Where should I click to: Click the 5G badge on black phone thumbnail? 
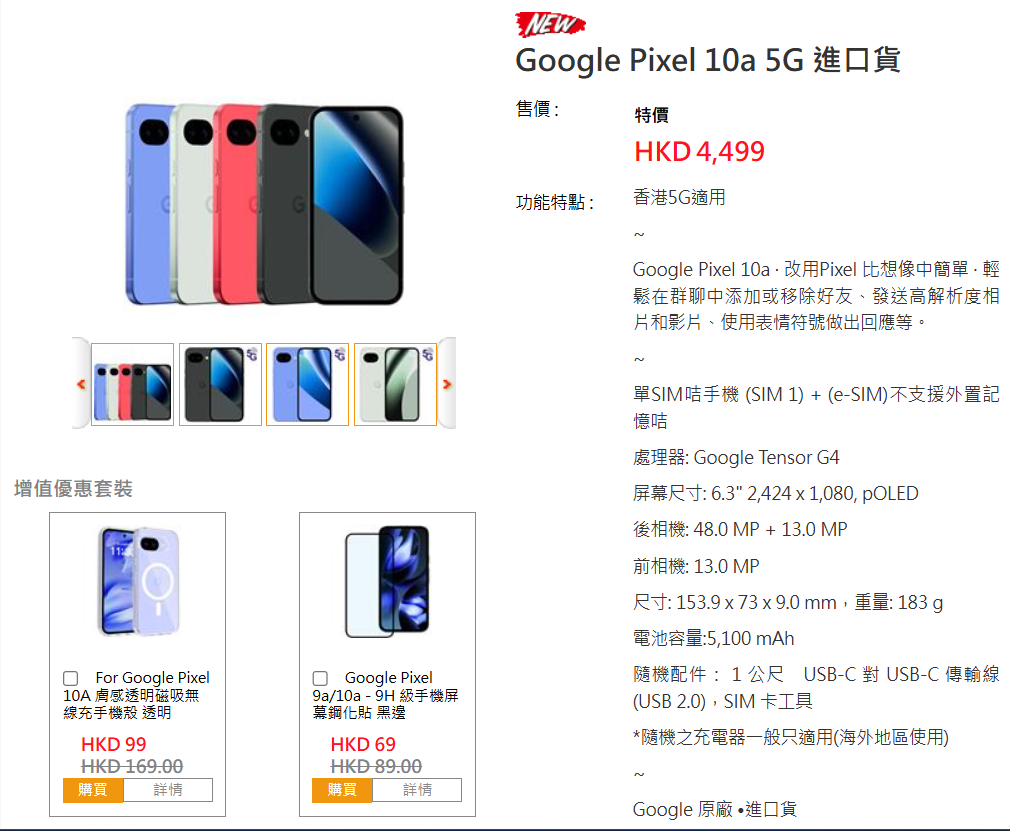(x=252, y=354)
